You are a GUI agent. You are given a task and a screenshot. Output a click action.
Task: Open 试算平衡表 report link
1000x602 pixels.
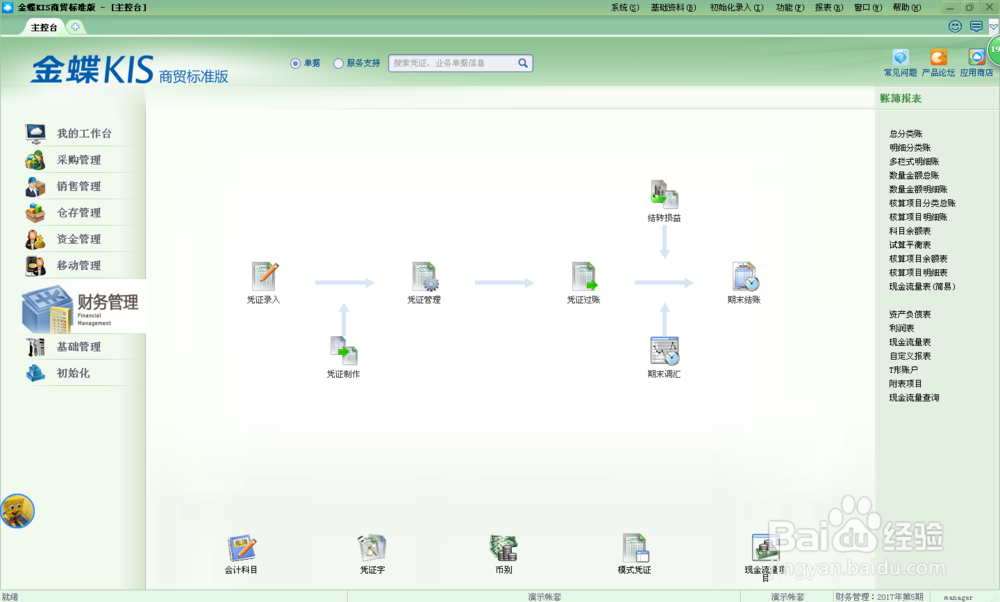[910, 245]
